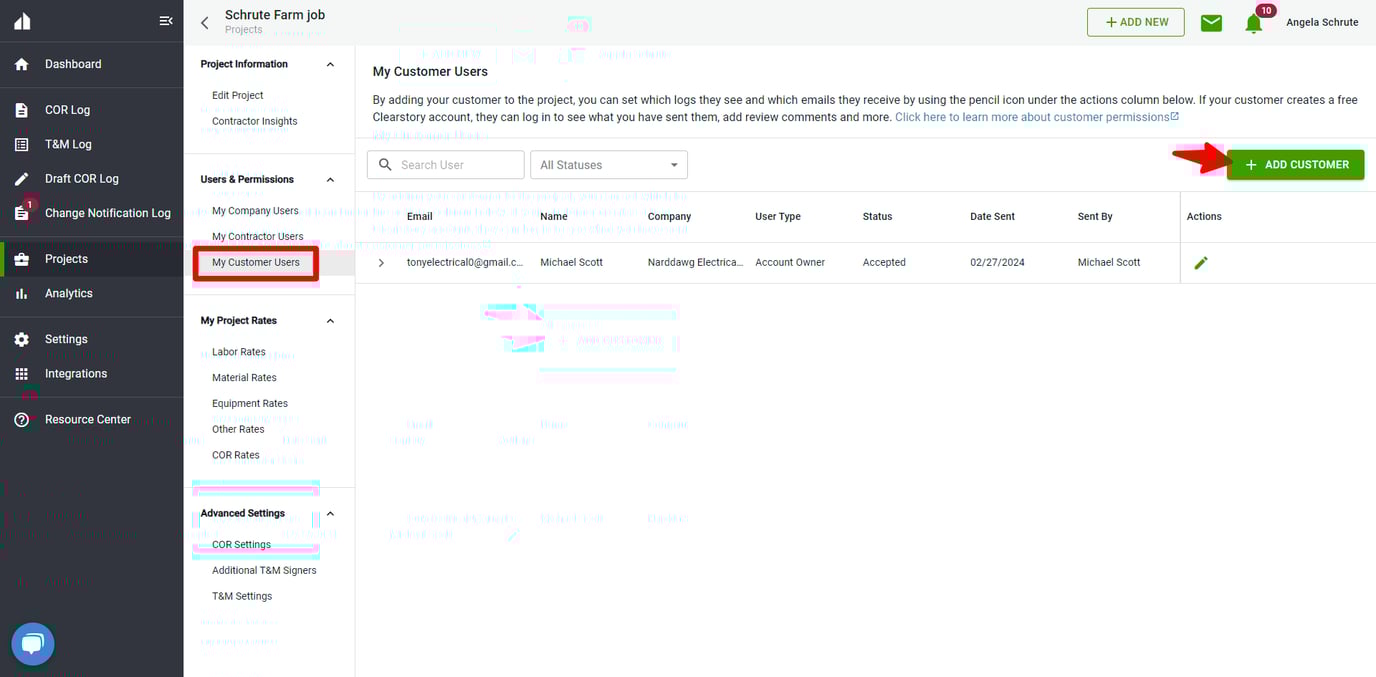
Task: Navigate back using arrow beside Schrute Farm job
Action: (204, 22)
